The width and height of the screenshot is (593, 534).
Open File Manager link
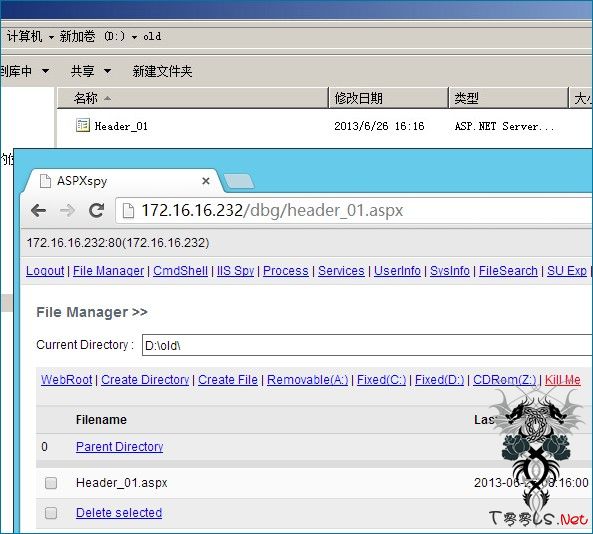tap(108, 271)
